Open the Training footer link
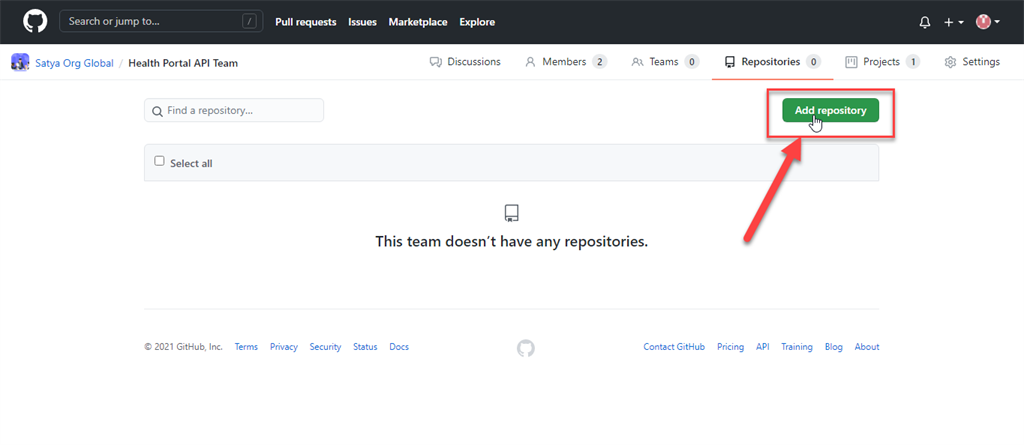 click(797, 347)
